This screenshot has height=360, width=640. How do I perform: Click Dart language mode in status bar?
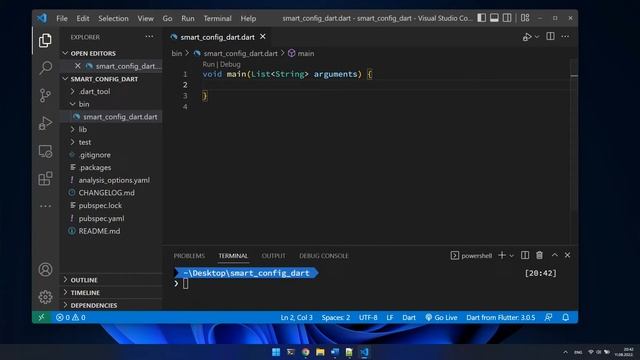pyautogui.click(x=409, y=317)
